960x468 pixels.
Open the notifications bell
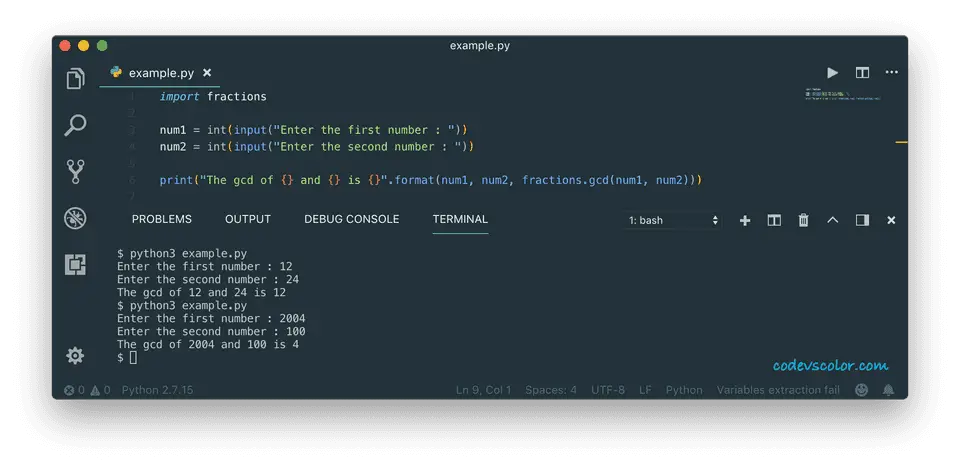click(x=888, y=390)
